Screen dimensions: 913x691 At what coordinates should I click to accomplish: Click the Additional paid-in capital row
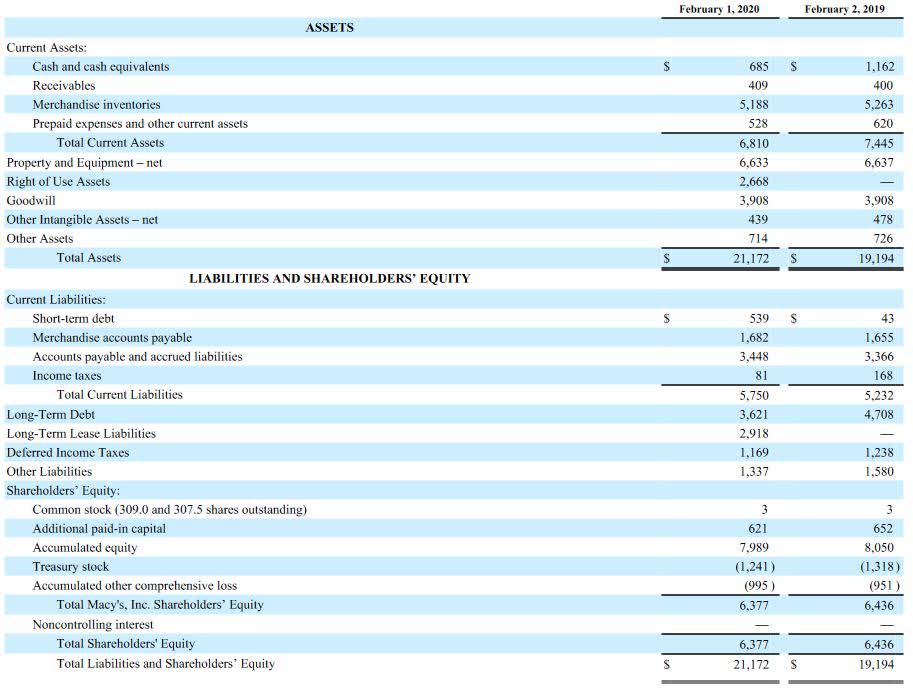tap(99, 528)
